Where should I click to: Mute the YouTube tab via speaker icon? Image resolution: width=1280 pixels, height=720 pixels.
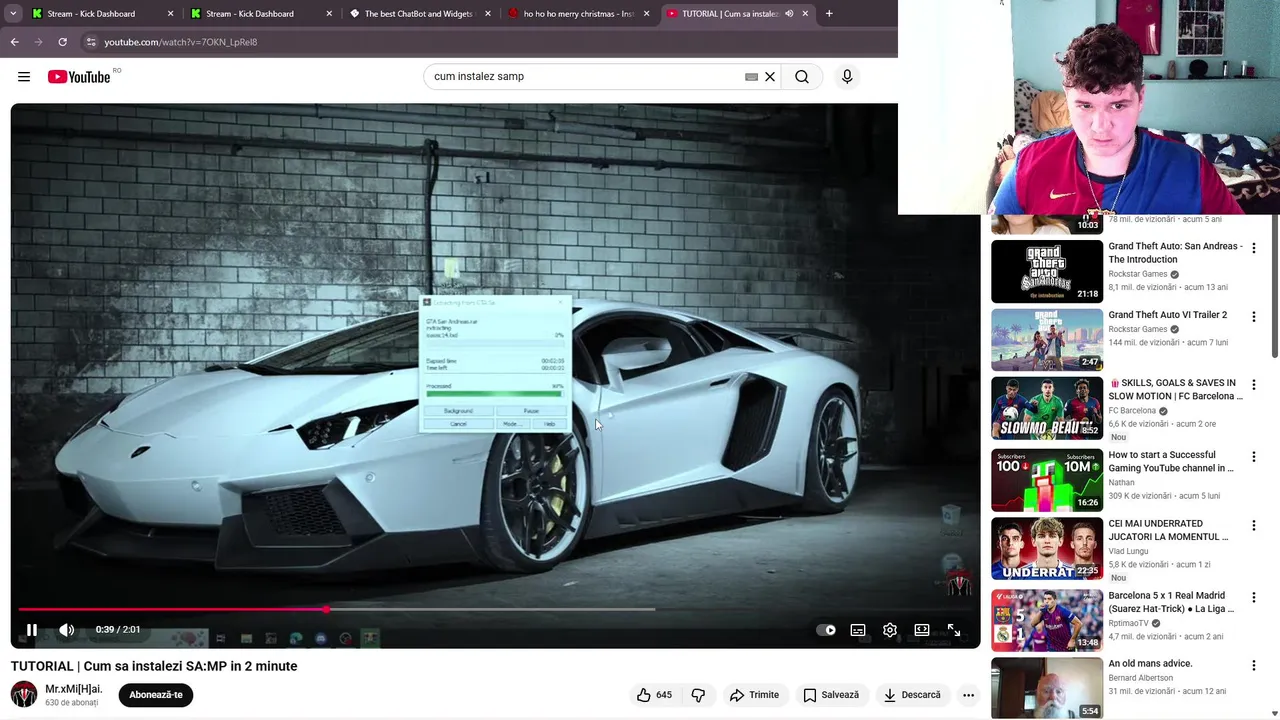point(789,14)
